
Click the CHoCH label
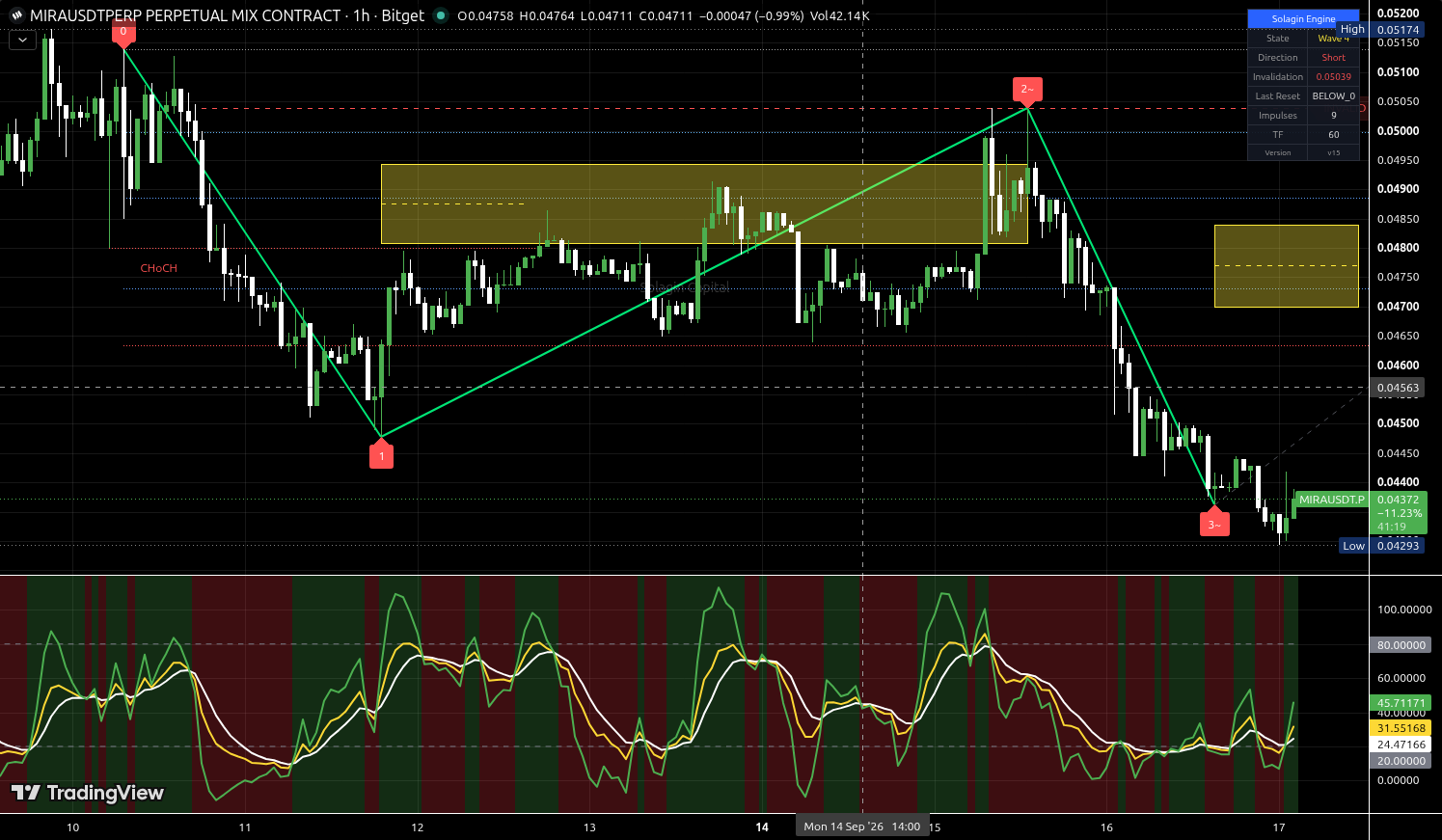[159, 268]
